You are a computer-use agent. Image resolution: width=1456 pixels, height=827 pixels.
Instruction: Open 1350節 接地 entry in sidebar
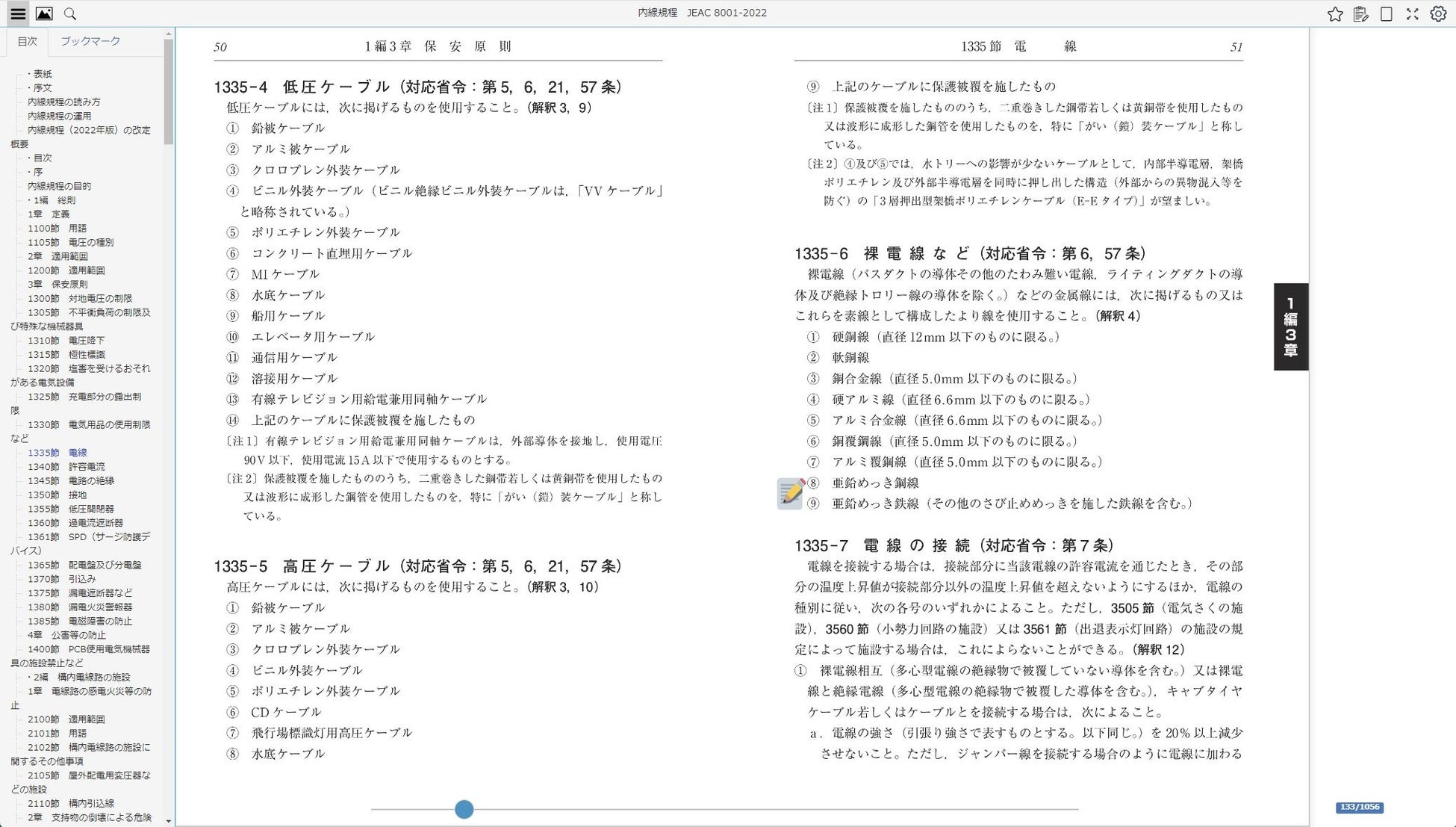[57, 495]
